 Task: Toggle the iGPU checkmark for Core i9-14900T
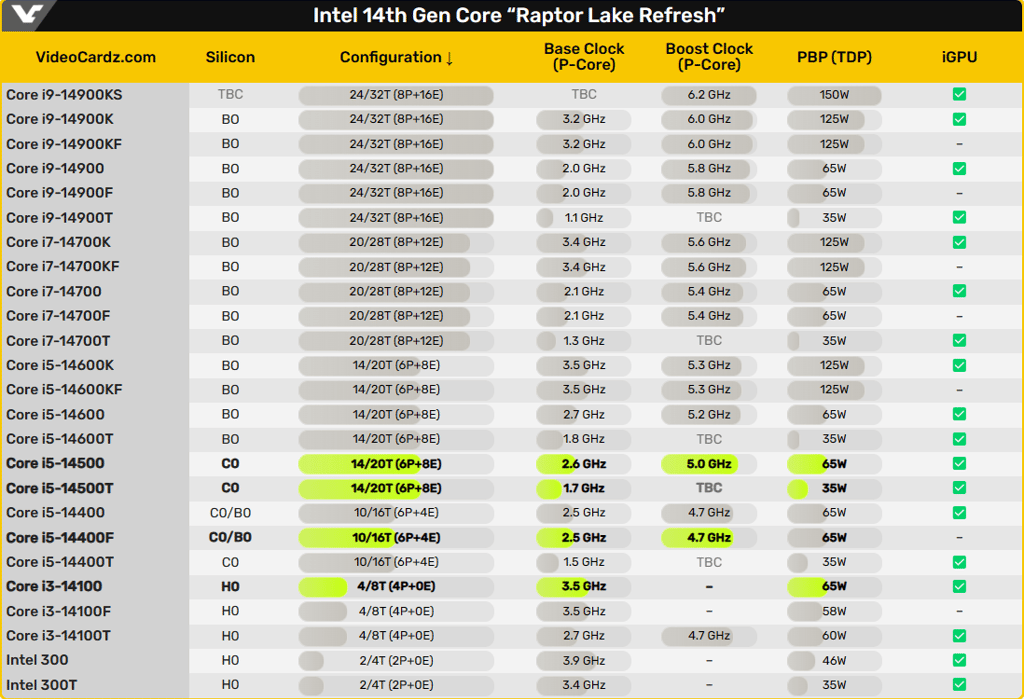click(x=959, y=217)
